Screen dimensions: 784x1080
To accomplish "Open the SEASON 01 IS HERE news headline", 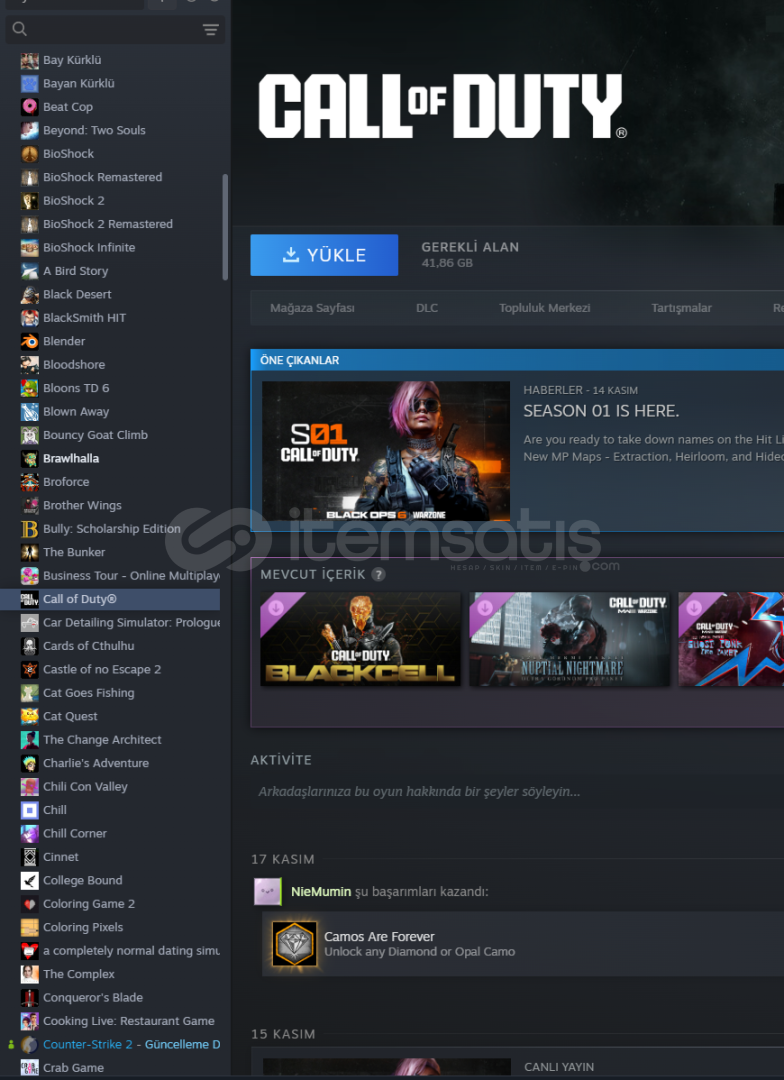I will (x=601, y=411).
